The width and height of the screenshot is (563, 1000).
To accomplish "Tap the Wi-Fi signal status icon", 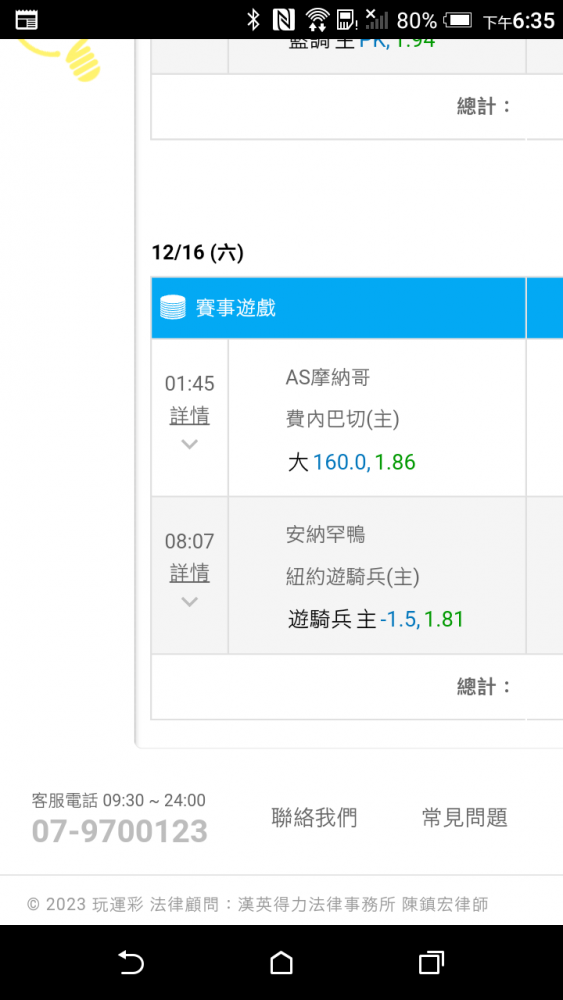I will [316, 20].
